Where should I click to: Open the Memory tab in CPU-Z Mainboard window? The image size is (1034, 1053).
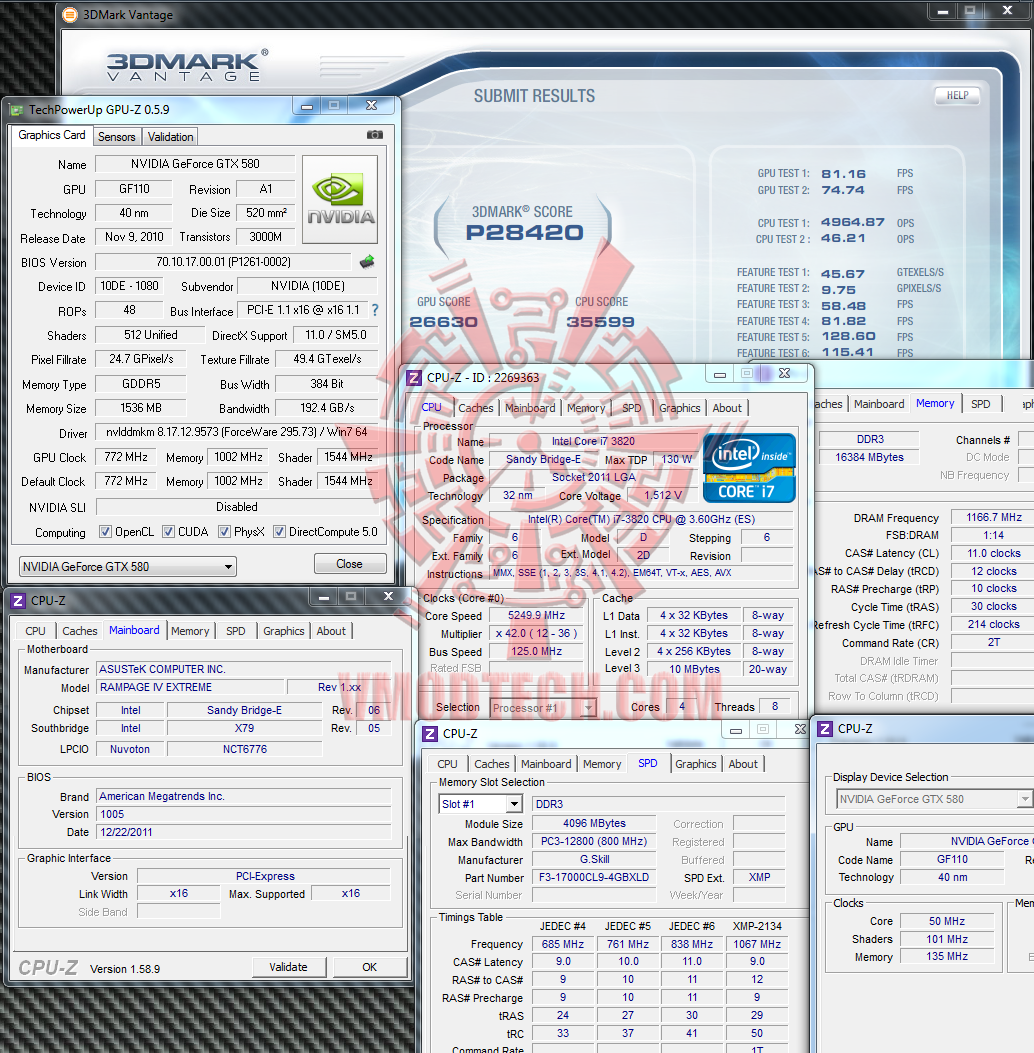pos(190,631)
